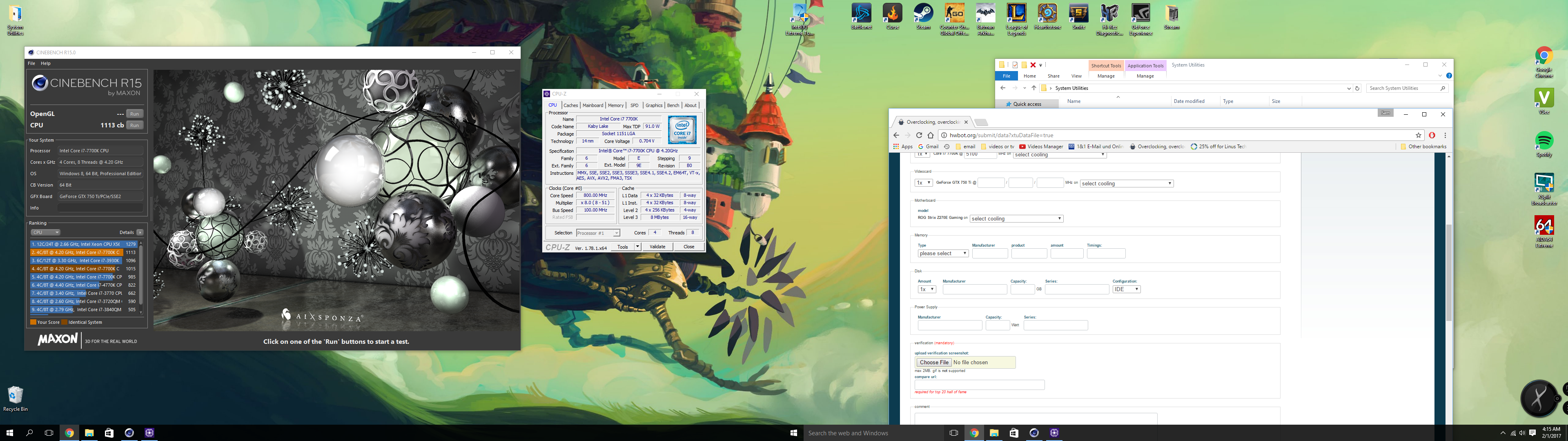Screen dimensions: 1568x441
Task: Select the Batman Arkham desktop shortcut
Action: [985, 20]
